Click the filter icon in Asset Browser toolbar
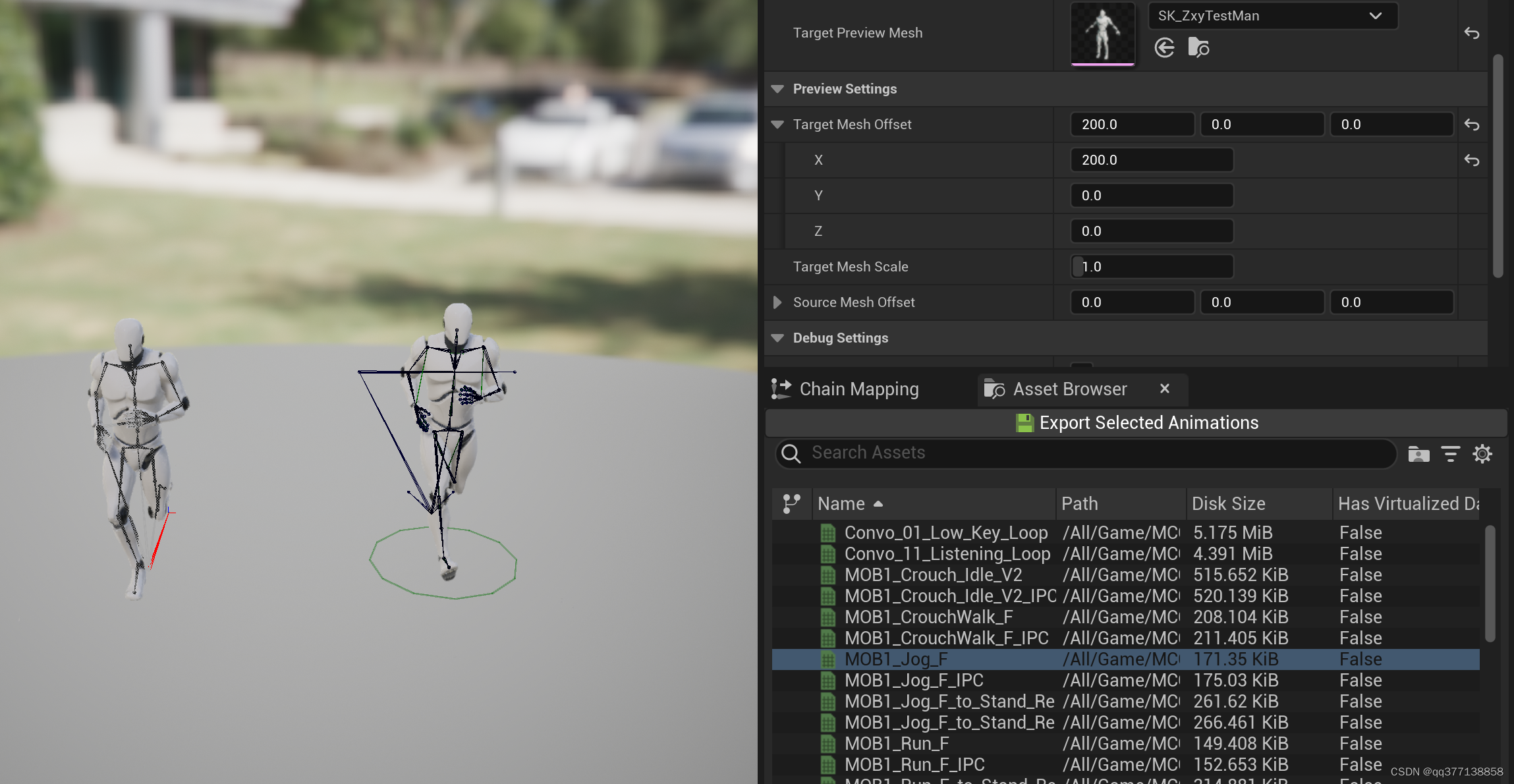1514x784 pixels. (1451, 452)
